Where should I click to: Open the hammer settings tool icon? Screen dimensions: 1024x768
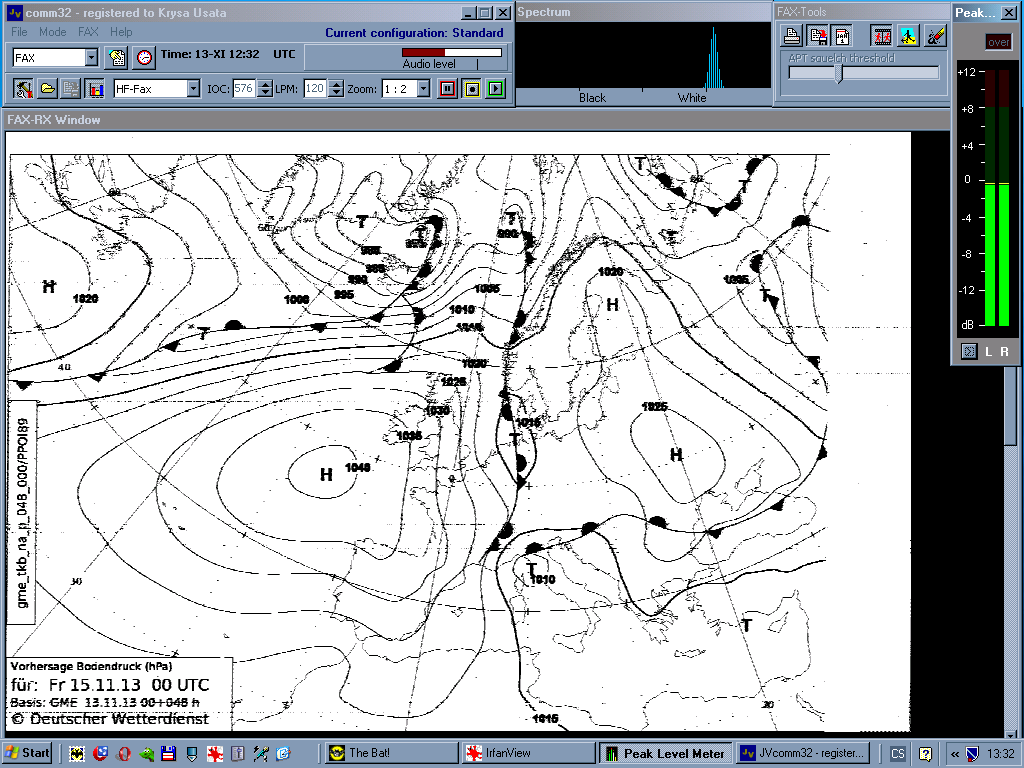(24, 88)
